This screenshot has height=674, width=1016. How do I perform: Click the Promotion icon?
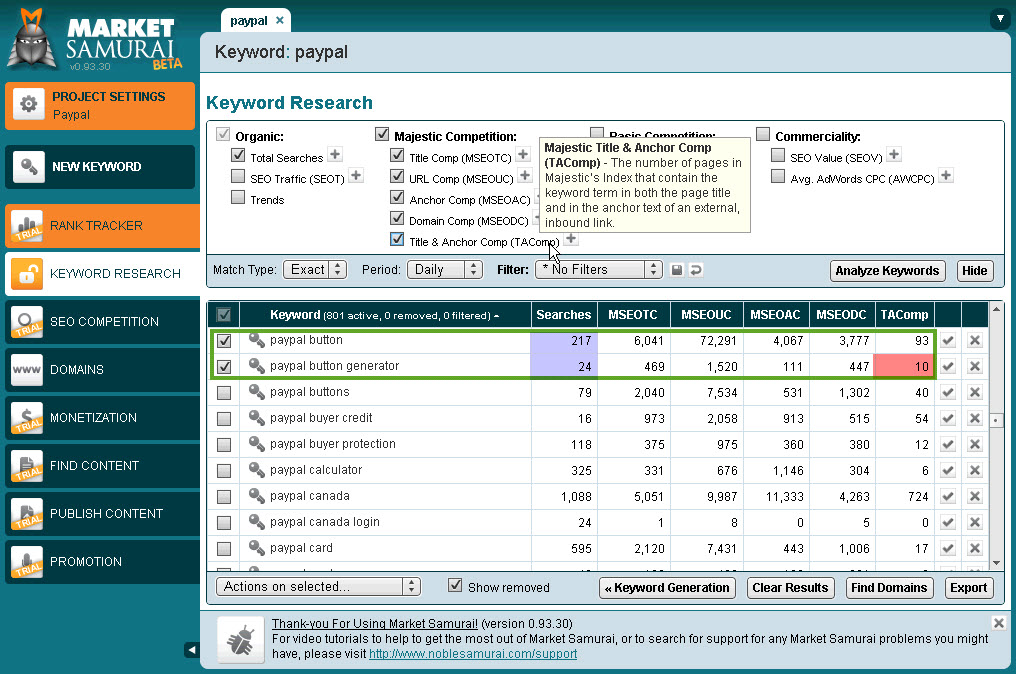pos(27,561)
